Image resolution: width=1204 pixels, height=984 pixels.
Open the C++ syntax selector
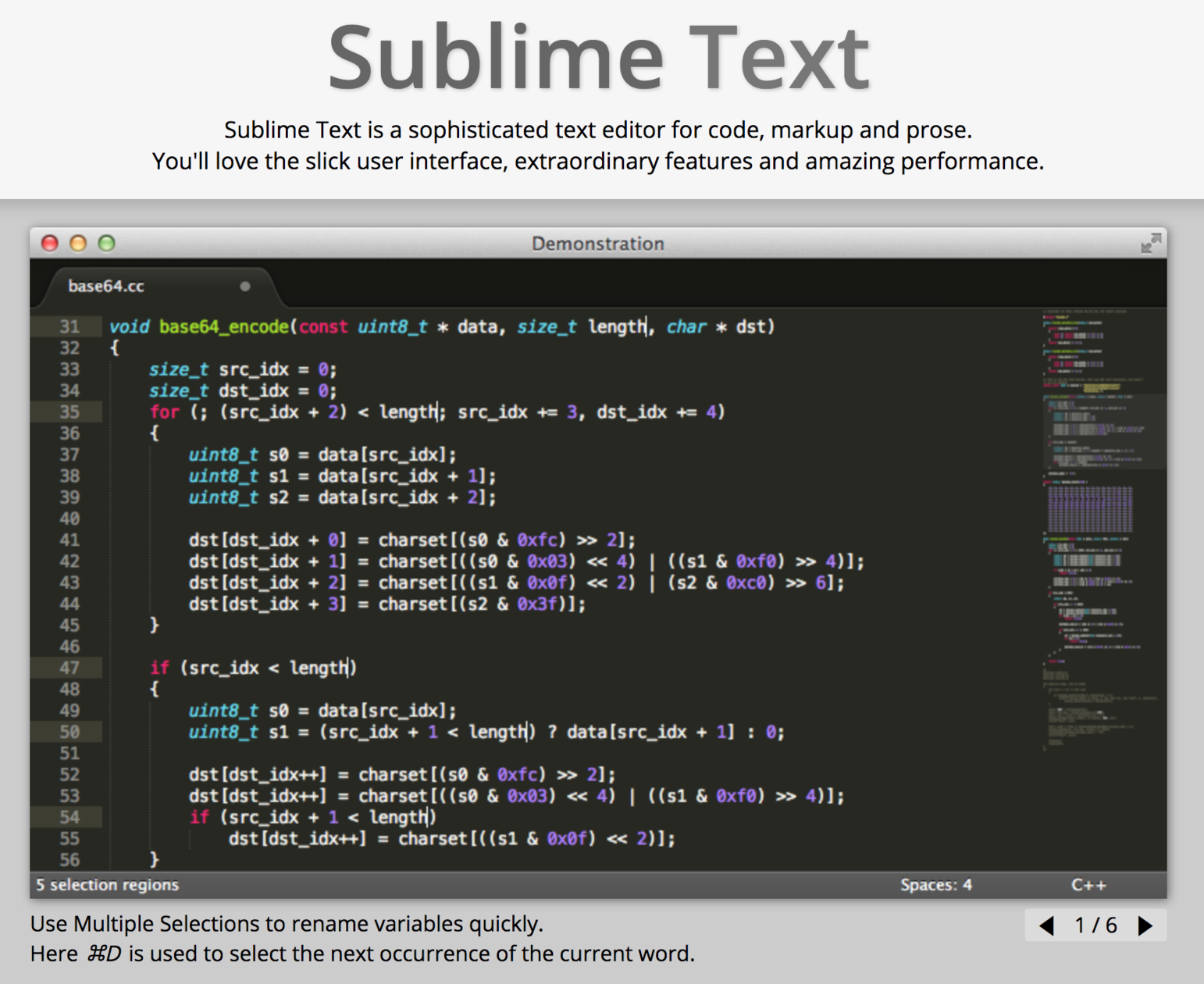pyautogui.click(x=1088, y=885)
